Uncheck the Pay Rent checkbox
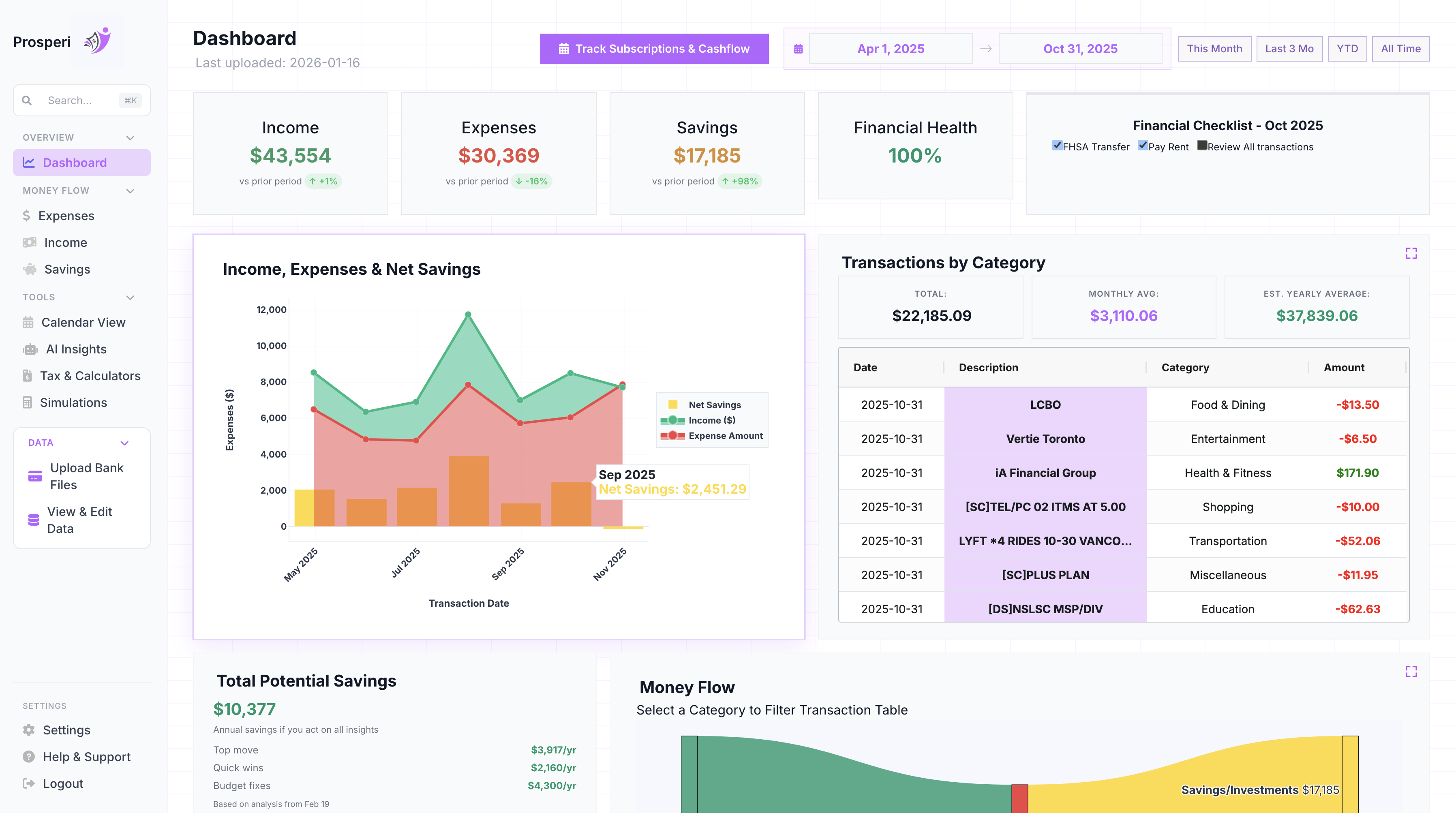The width and height of the screenshot is (1456, 813). (x=1143, y=145)
